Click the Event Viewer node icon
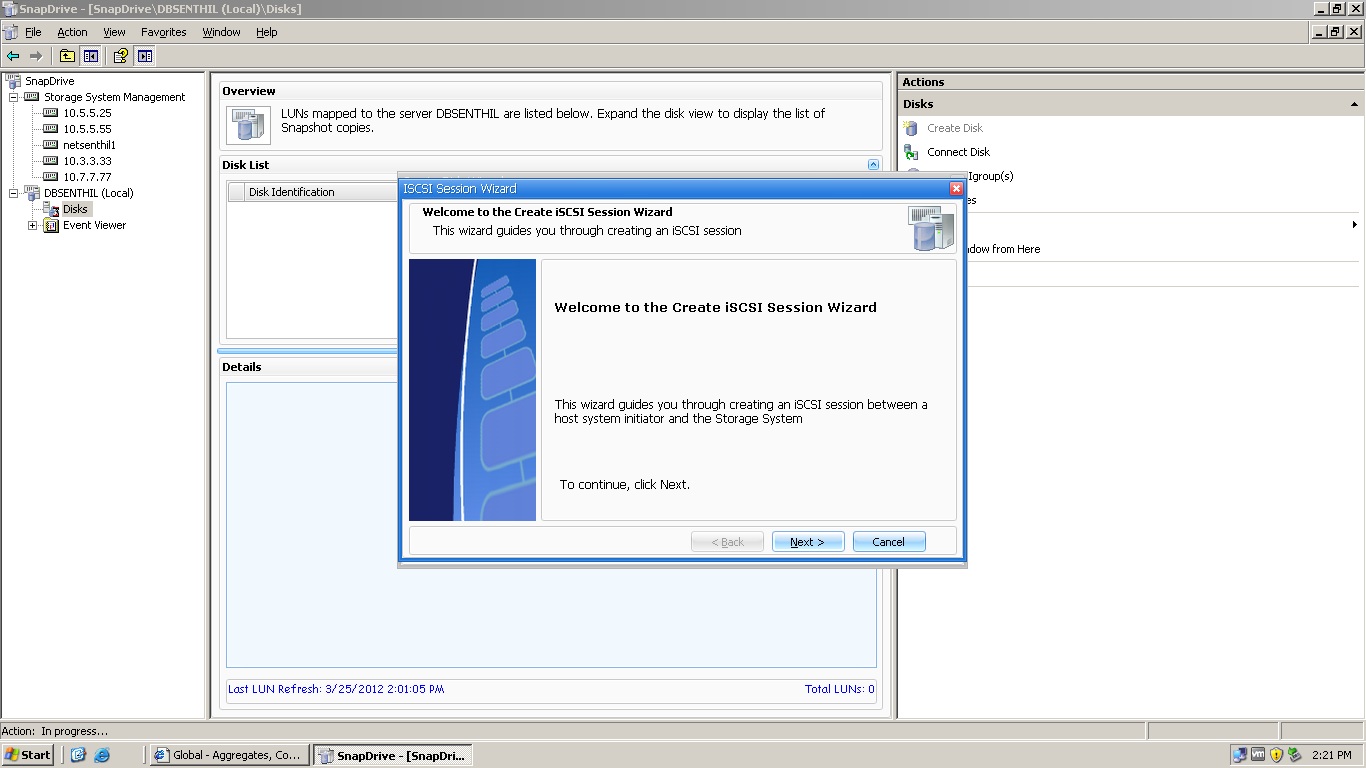1366x768 pixels. point(51,225)
